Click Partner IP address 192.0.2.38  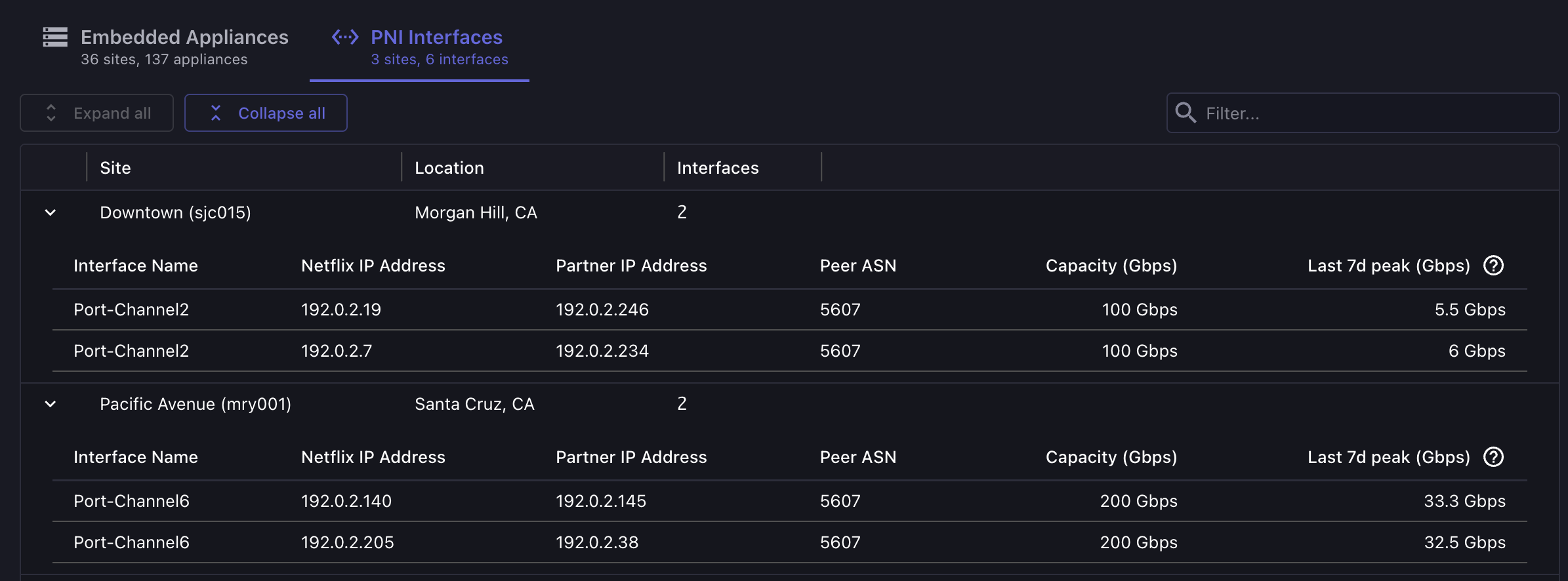597,542
